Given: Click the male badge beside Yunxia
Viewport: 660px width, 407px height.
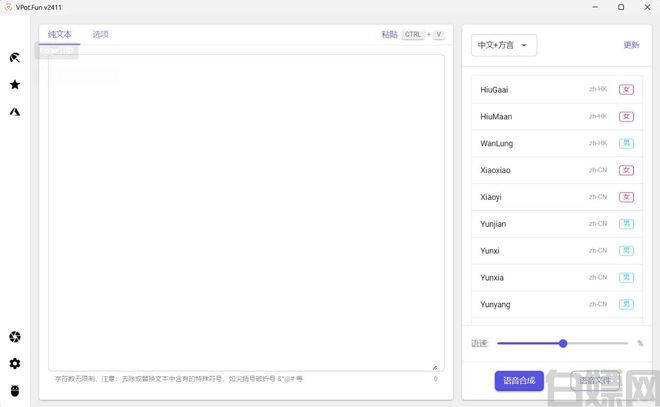Looking at the screenshot, I should click(626, 277).
